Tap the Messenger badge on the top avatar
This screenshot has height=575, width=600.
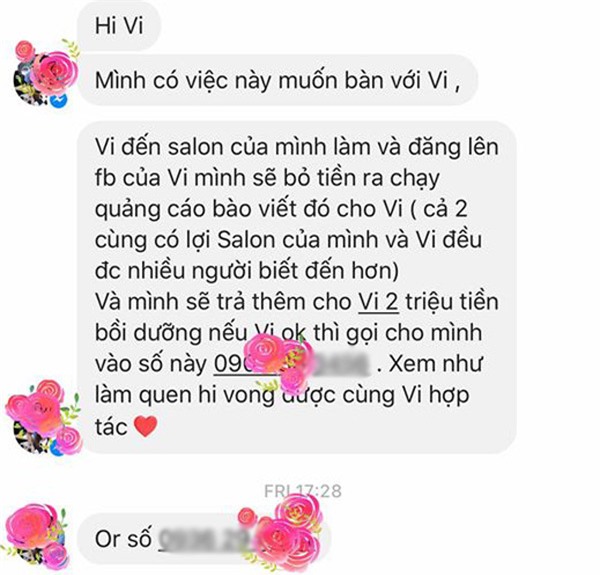click(x=58, y=100)
